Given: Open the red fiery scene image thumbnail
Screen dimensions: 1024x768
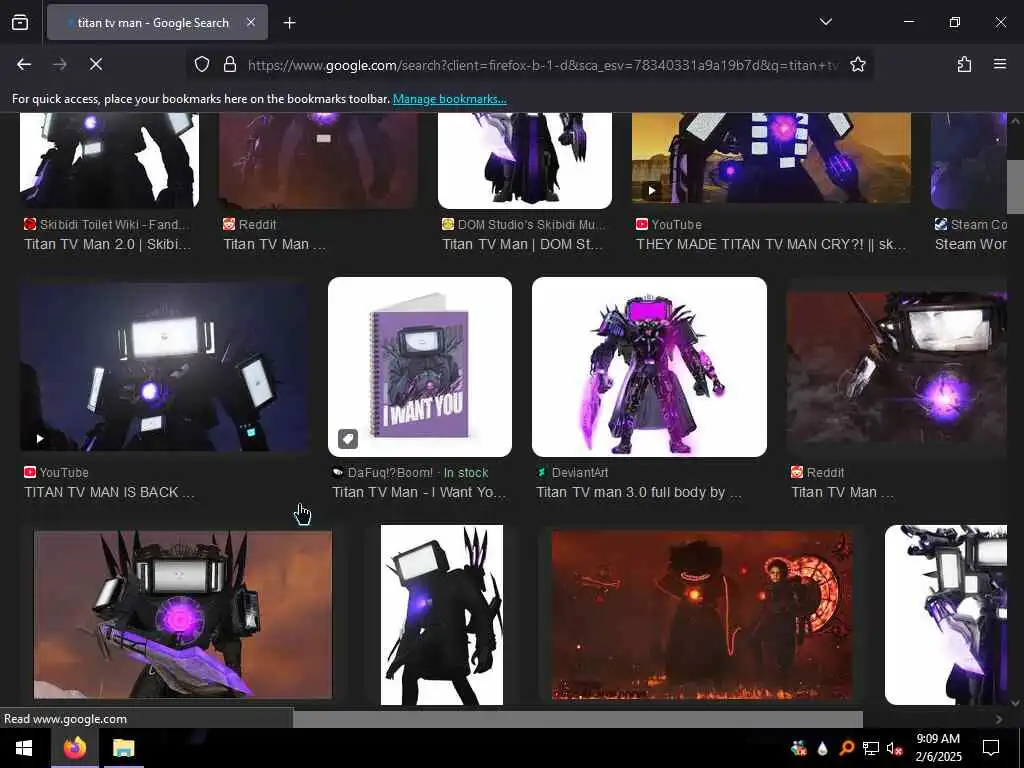Looking at the screenshot, I should 701,615.
